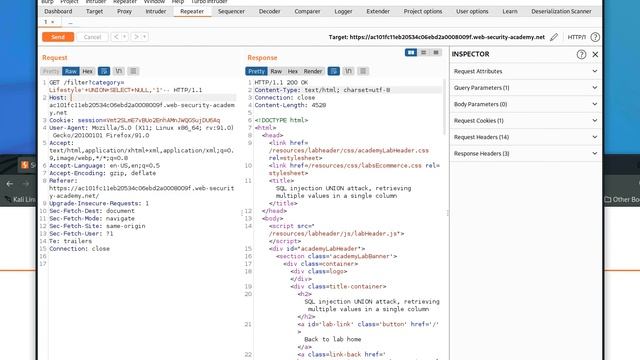Image resolution: width=640 pixels, height=360 pixels.
Task: Switch to the Comparer tab
Action: [x=307, y=11]
